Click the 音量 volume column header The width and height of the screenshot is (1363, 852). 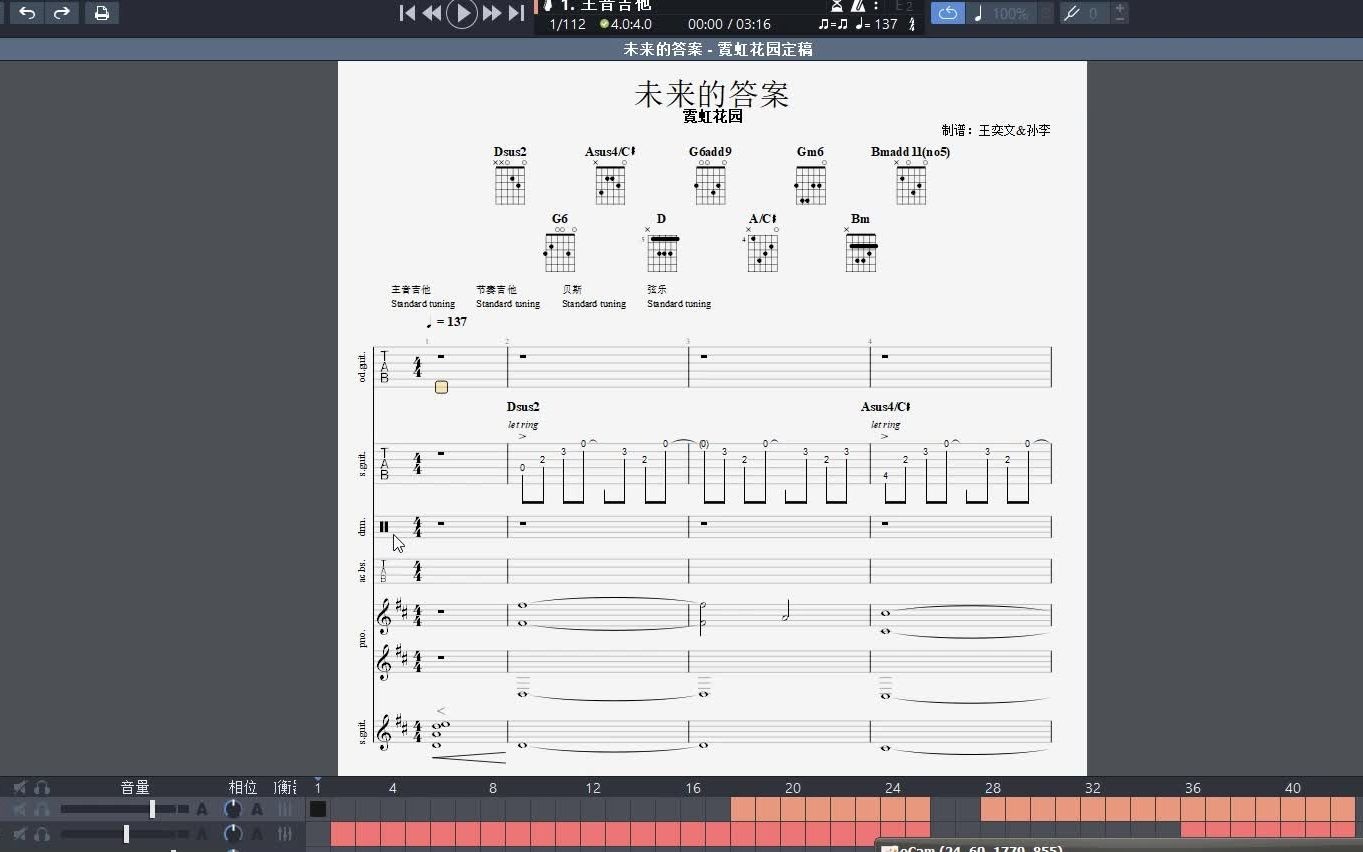(135, 788)
